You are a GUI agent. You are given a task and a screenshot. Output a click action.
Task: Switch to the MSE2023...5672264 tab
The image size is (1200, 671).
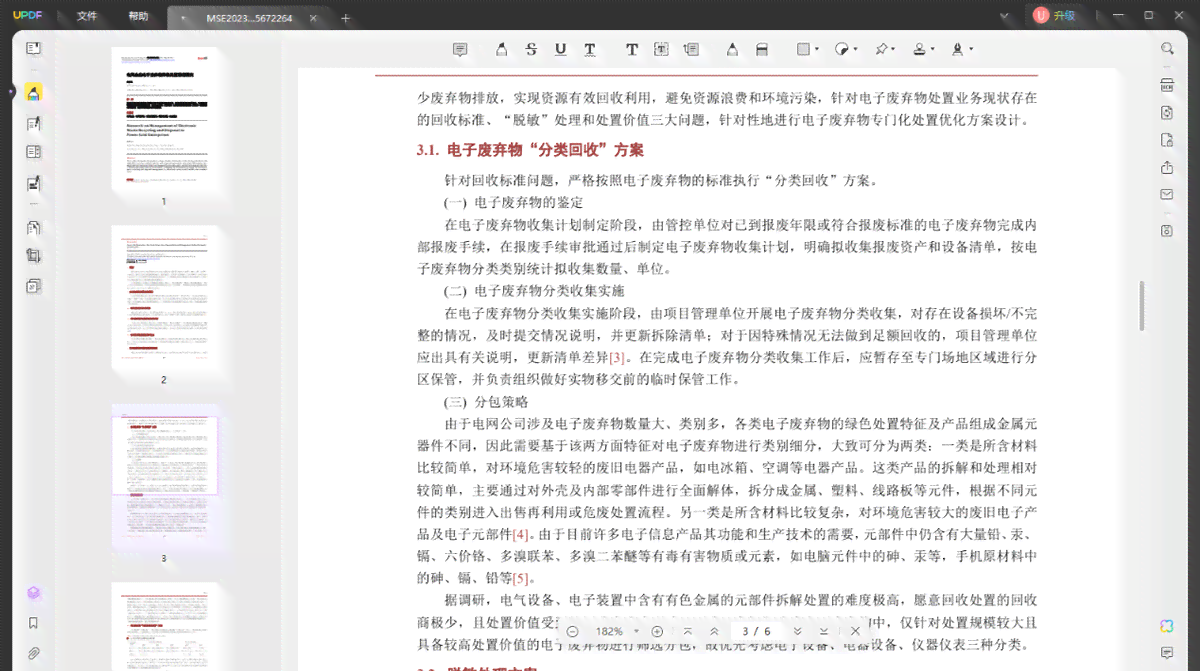click(x=249, y=18)
